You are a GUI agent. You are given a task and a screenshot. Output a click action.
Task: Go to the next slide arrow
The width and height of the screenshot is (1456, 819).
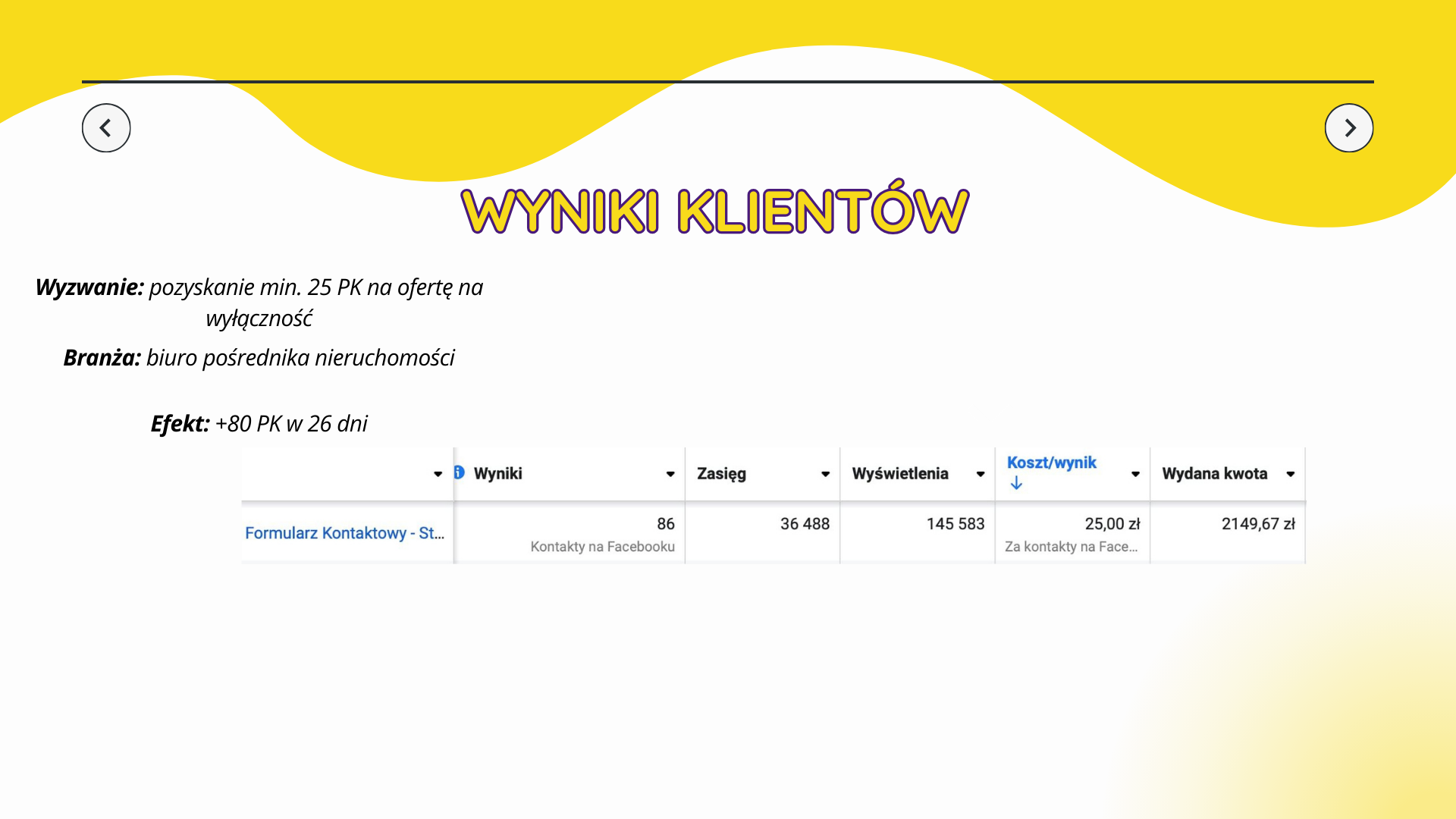[x=1349, y=127]
